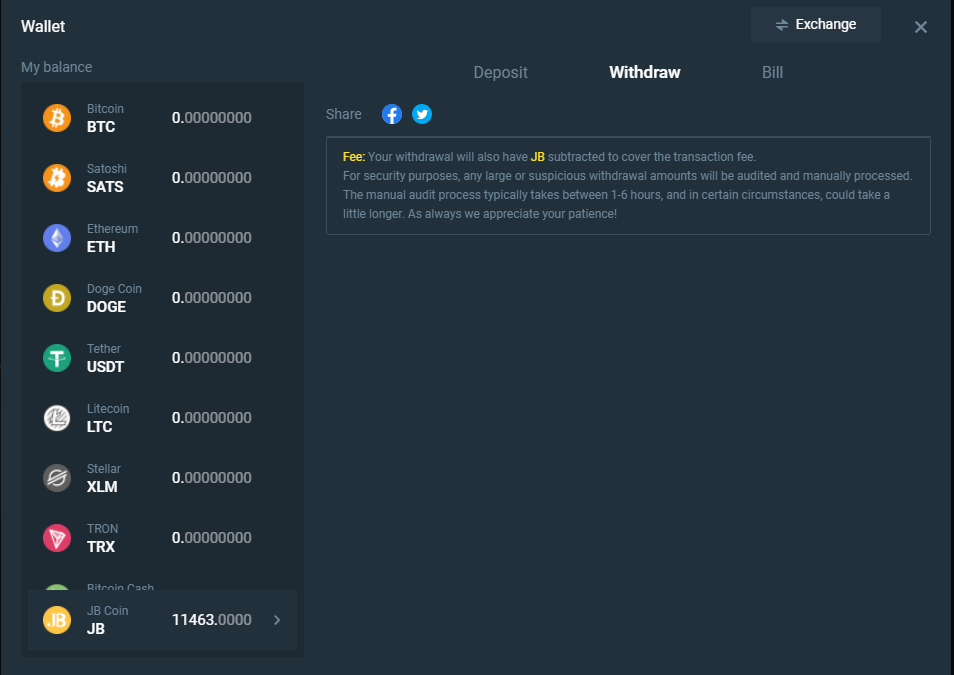Share via the Facebook icon
Image resolution: width=954 pixels, height=675 pixels.
pos(392,114)
